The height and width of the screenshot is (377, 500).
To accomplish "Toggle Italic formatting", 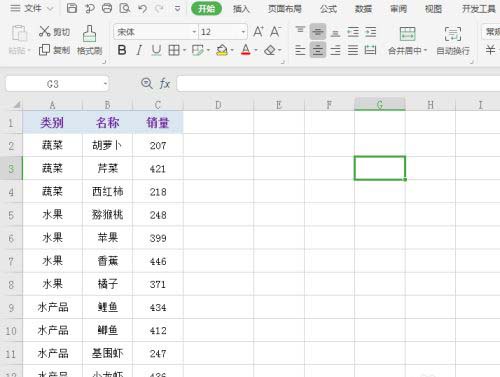I will point(139,50).
